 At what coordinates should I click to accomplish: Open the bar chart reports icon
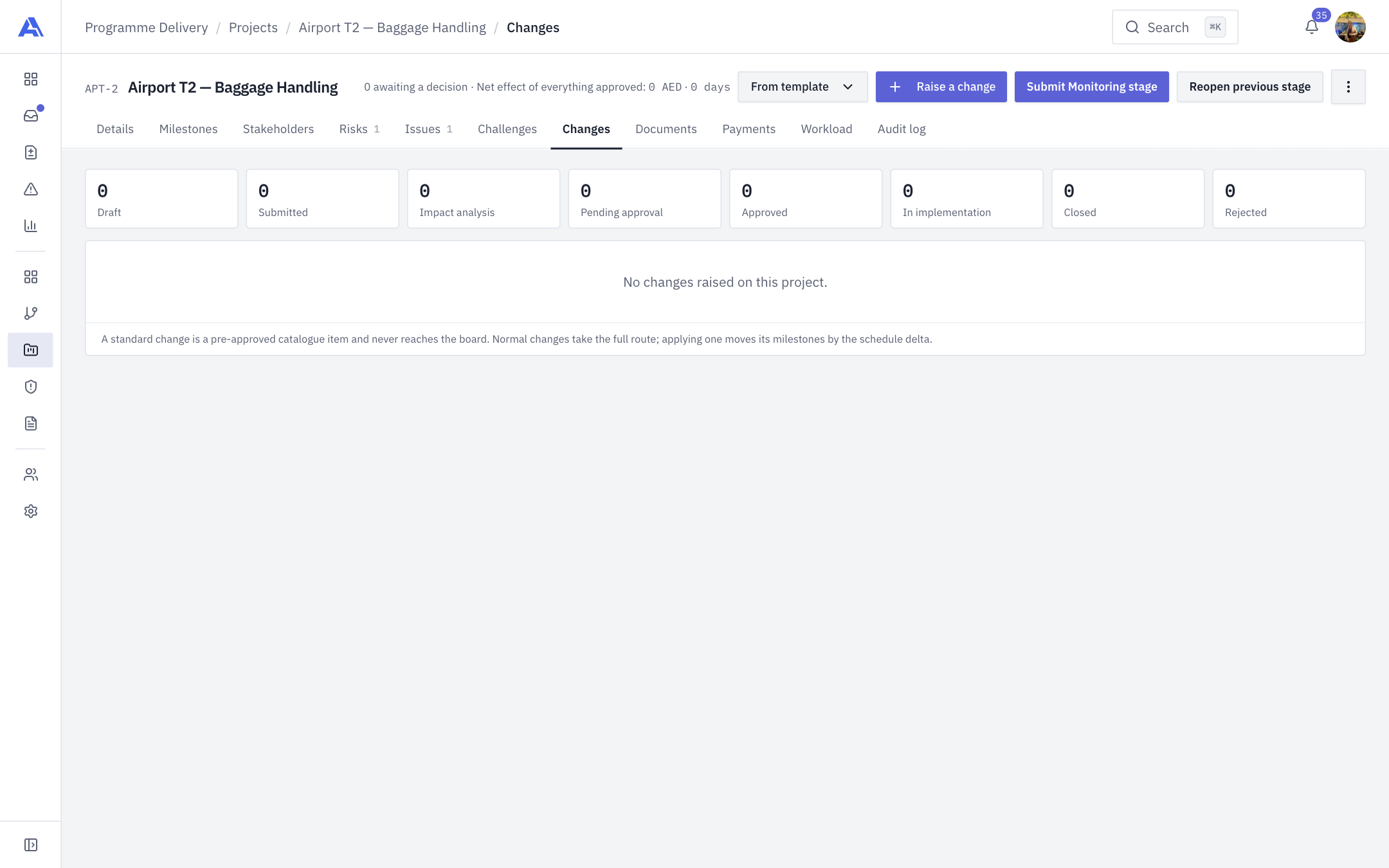coord(30,226)
